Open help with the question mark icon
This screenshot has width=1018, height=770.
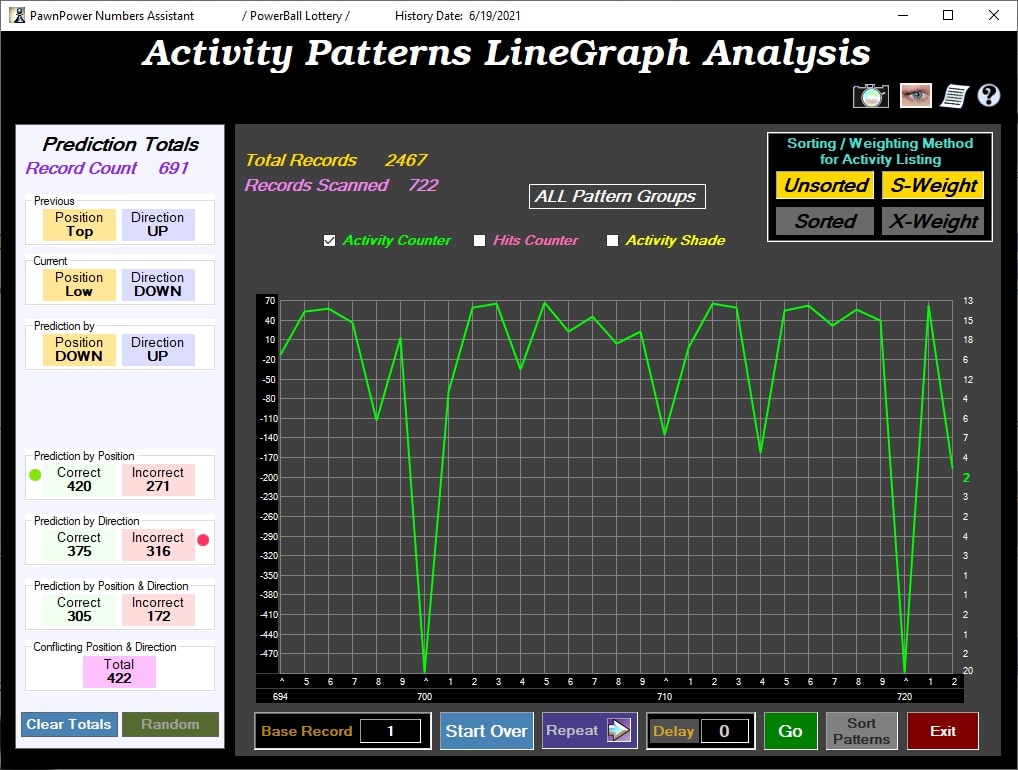click(x=989, y=96)
